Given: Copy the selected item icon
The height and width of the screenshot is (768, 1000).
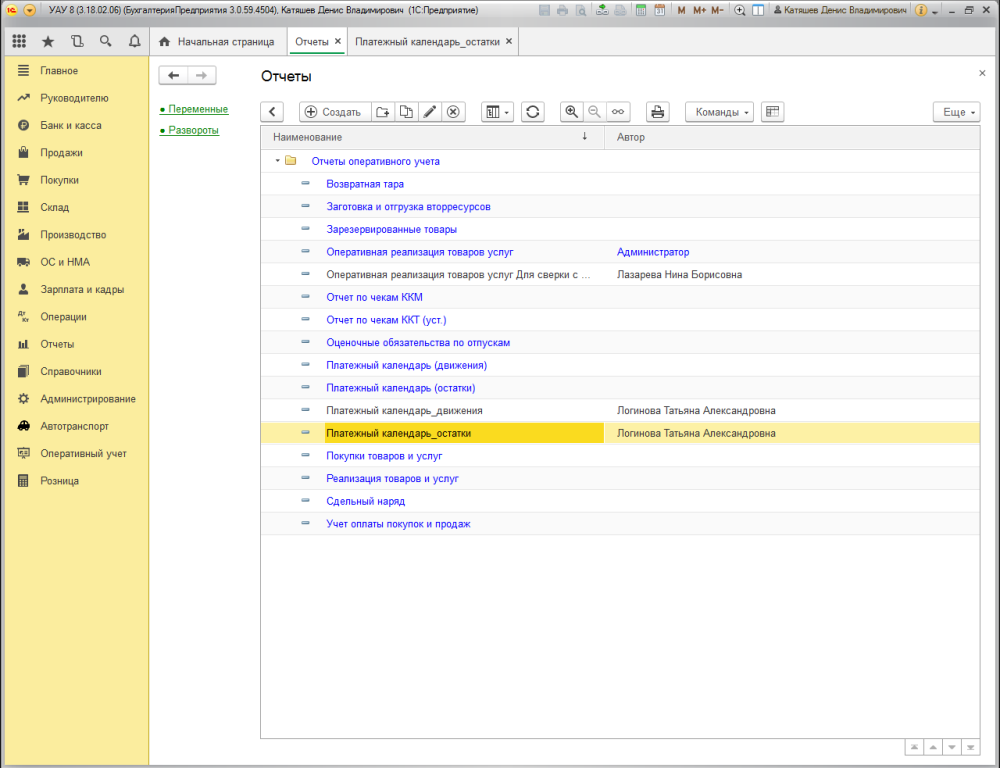Looking at the screenshot, I should tap(406, 112).
